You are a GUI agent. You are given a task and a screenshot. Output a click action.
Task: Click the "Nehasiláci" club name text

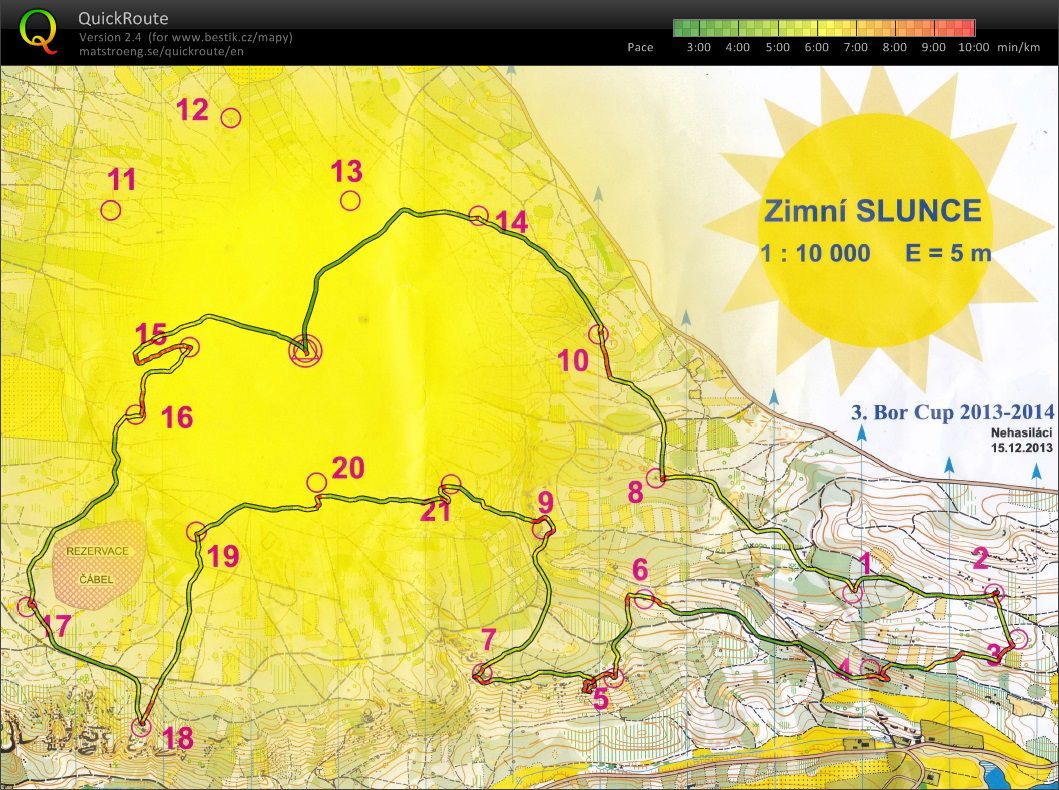point(1022,433)
